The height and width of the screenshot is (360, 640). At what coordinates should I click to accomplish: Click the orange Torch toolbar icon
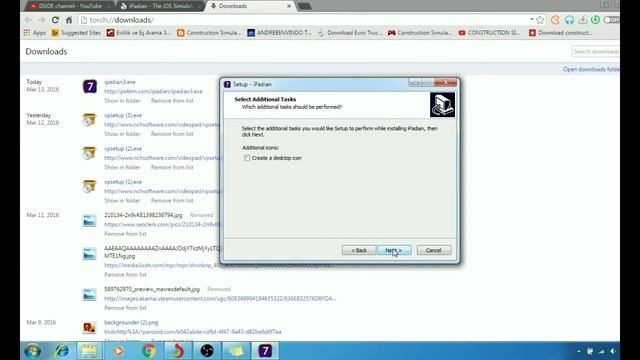coord(555,20)
